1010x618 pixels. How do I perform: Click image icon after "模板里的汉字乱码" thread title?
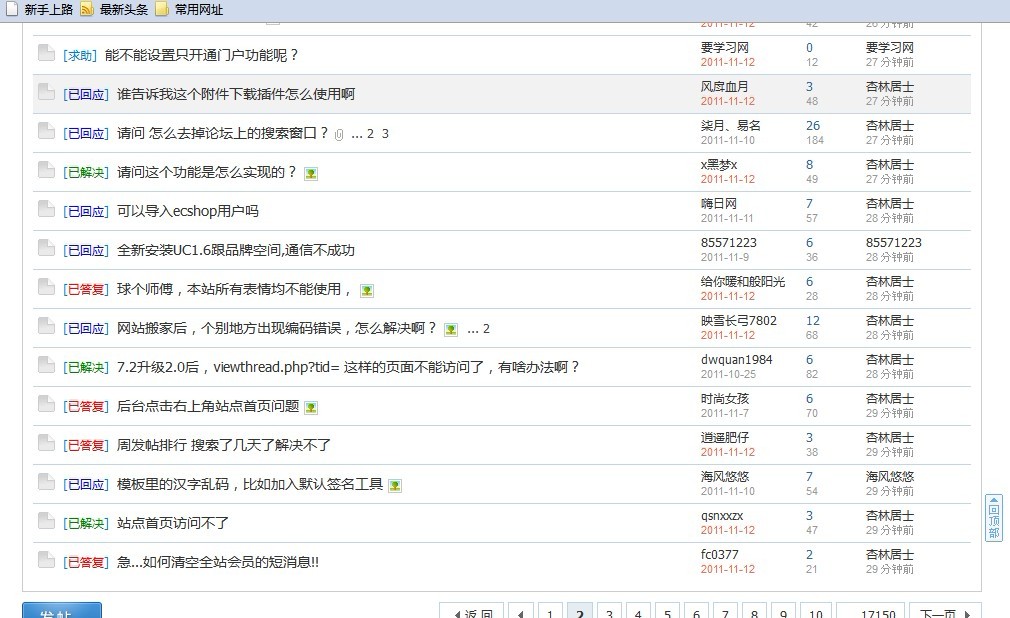pos(395,485)
